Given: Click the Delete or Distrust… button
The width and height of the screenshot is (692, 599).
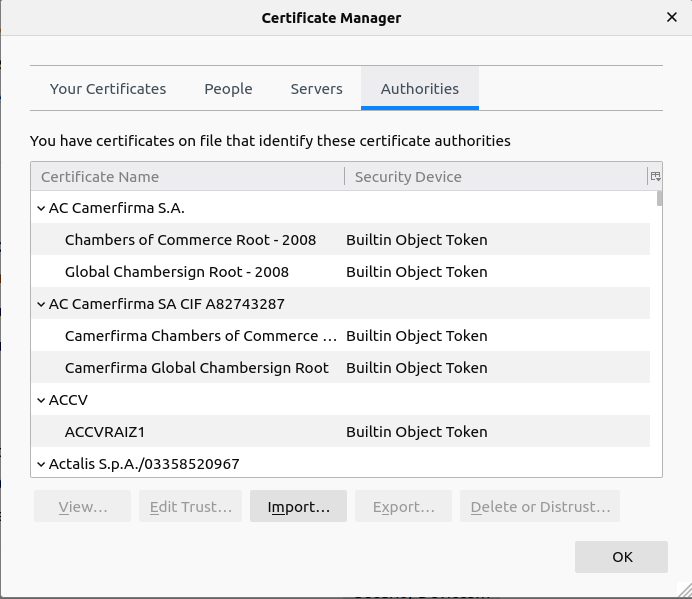Looking at the screenshot, I should coord(540,506).
